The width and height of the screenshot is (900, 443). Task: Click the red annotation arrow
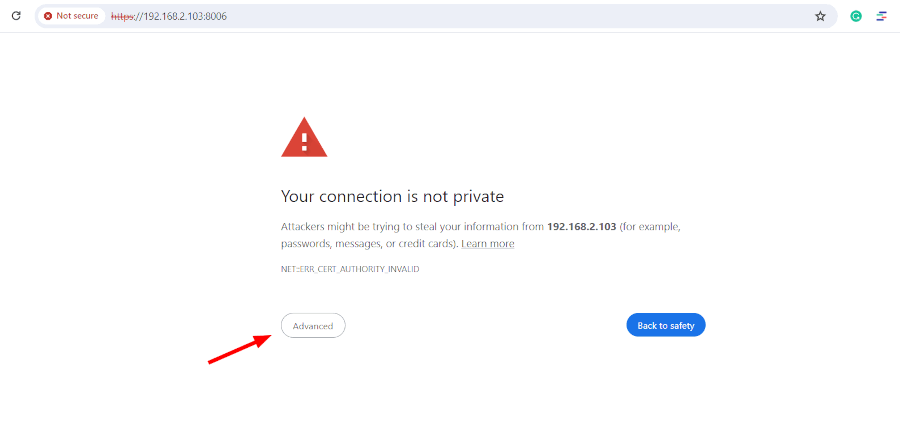click(239, 349)
